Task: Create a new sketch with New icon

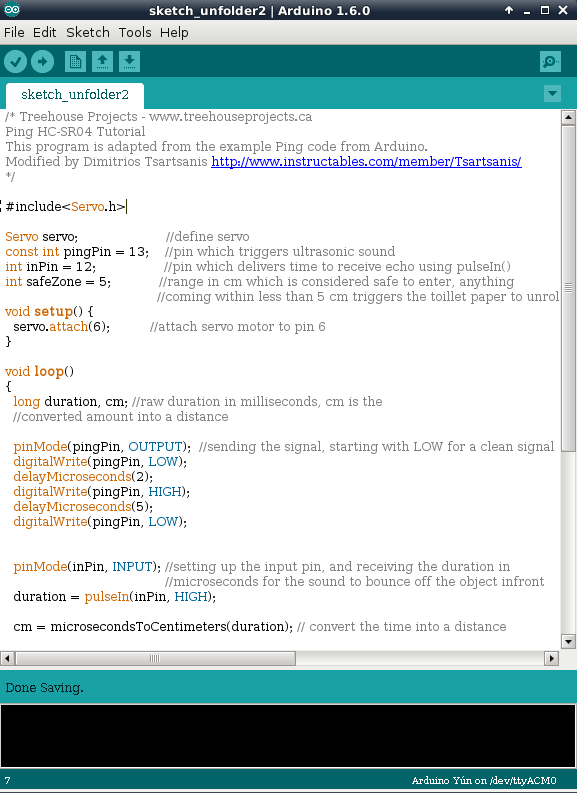Action: [x=75, y=62]
